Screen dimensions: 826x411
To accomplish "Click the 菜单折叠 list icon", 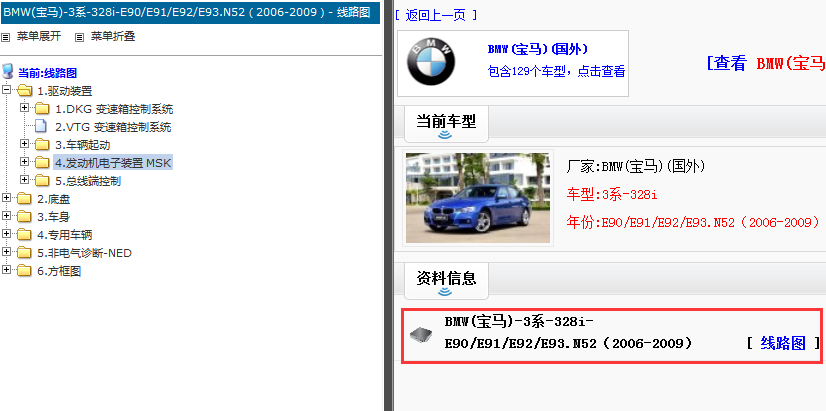I will [x=80, y=37].
